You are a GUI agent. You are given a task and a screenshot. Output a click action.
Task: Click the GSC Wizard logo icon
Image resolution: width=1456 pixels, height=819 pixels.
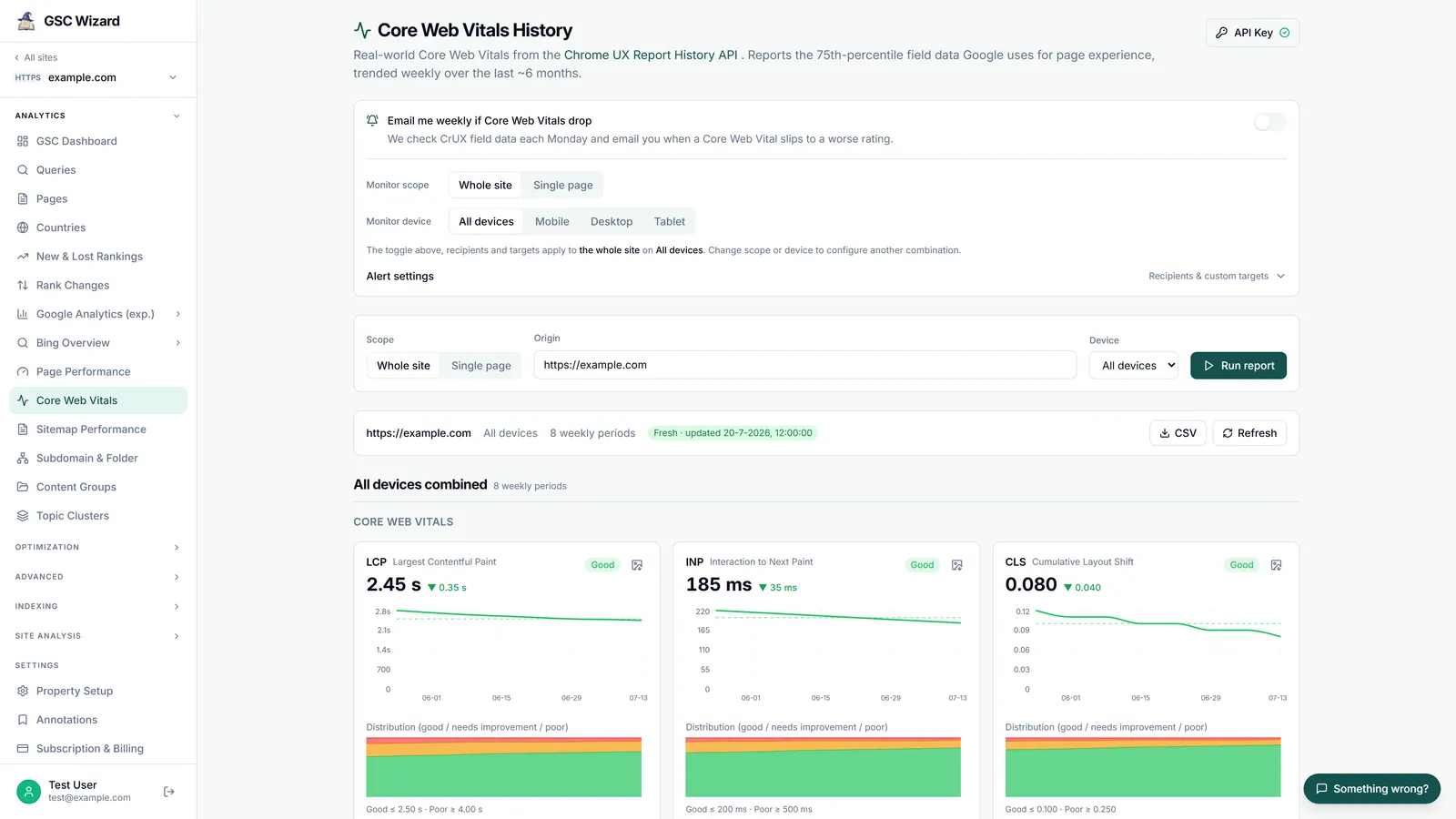26,20
